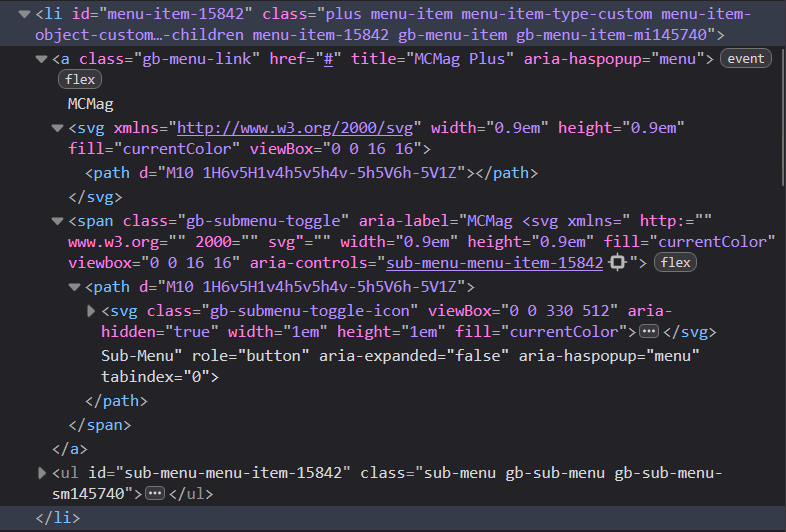The height and width of the screenshot is (532, 786).
Task: Click the tabindex="0" text
Action: click(x=155, y=377)
